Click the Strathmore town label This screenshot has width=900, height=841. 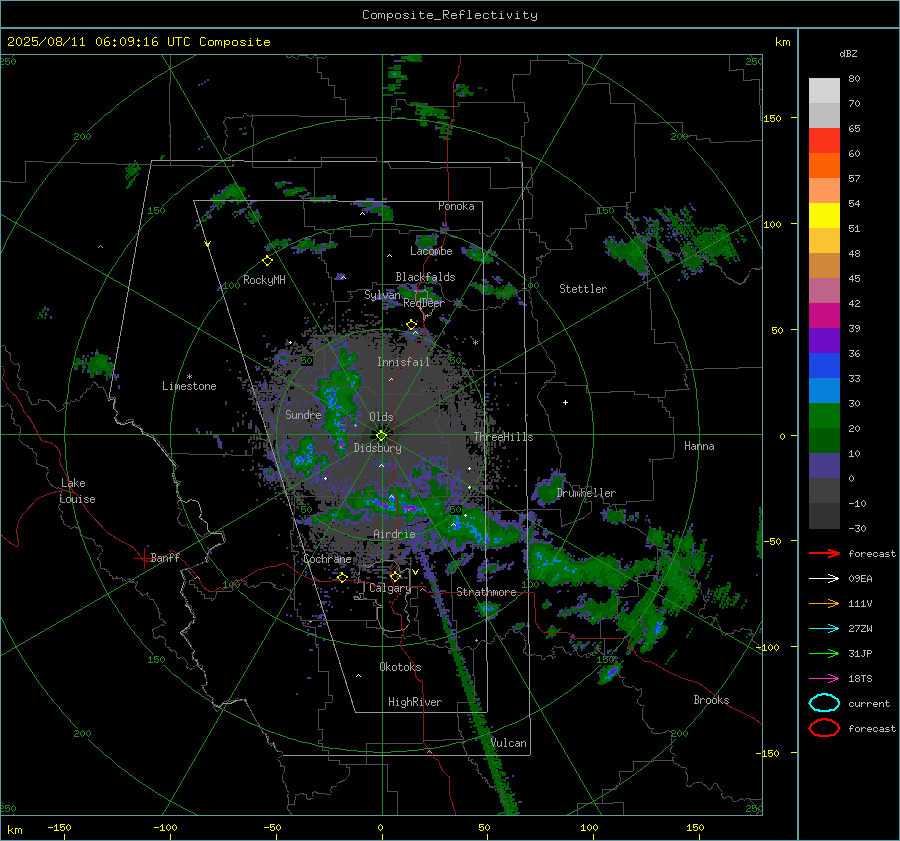tap(487, 592)
